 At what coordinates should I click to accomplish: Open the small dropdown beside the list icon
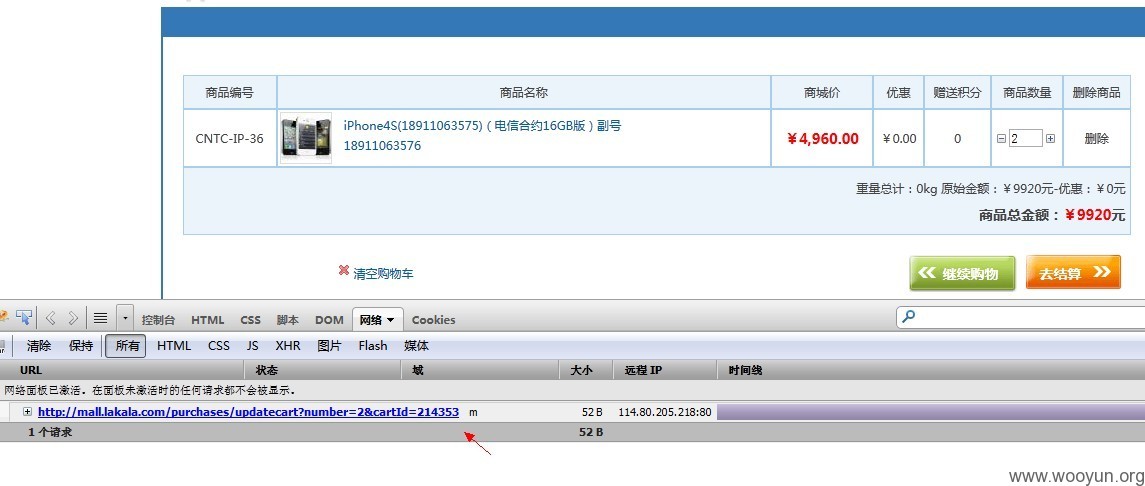coord(125,318)
